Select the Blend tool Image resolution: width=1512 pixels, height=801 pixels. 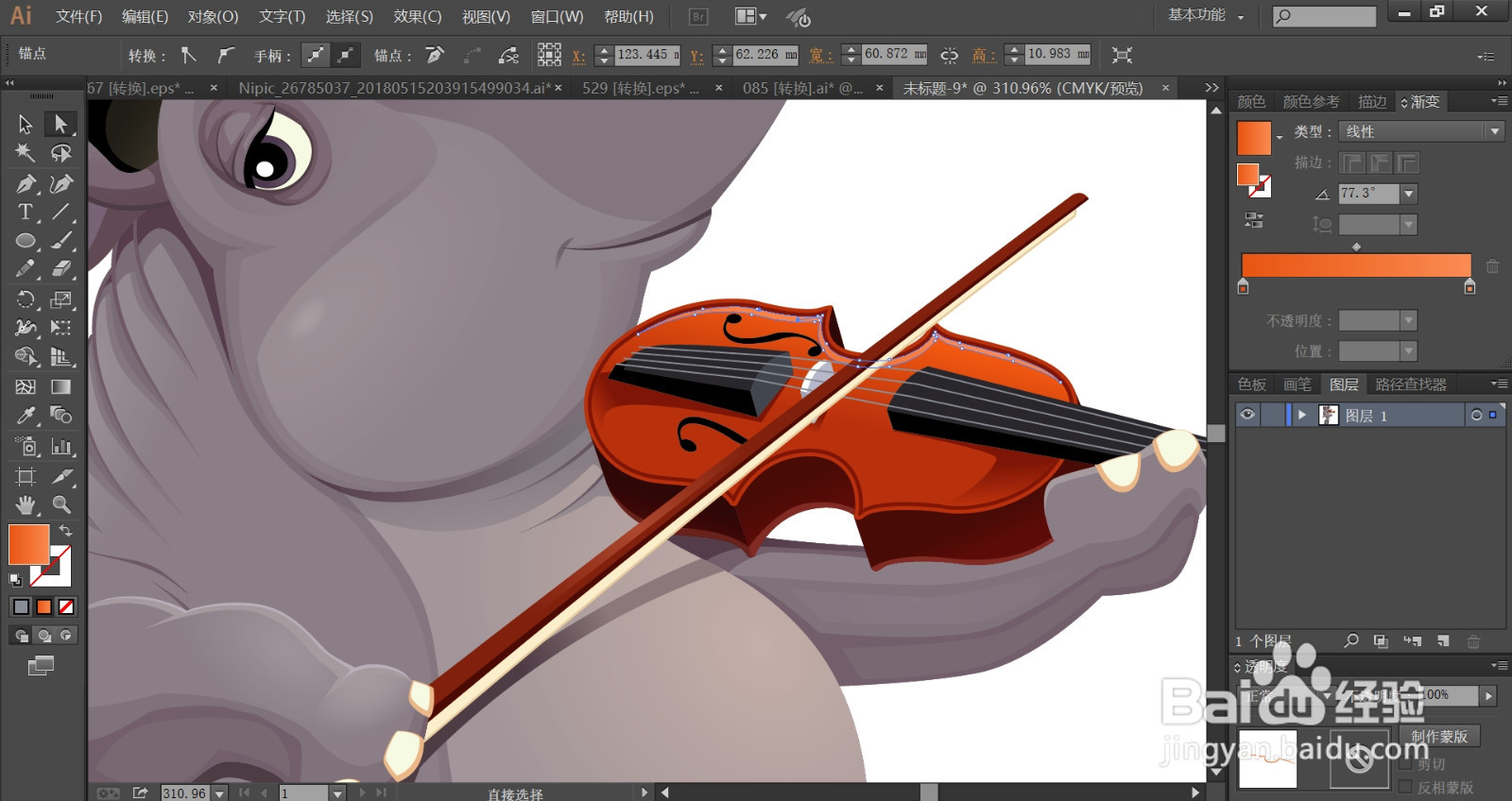coord(60,416)
